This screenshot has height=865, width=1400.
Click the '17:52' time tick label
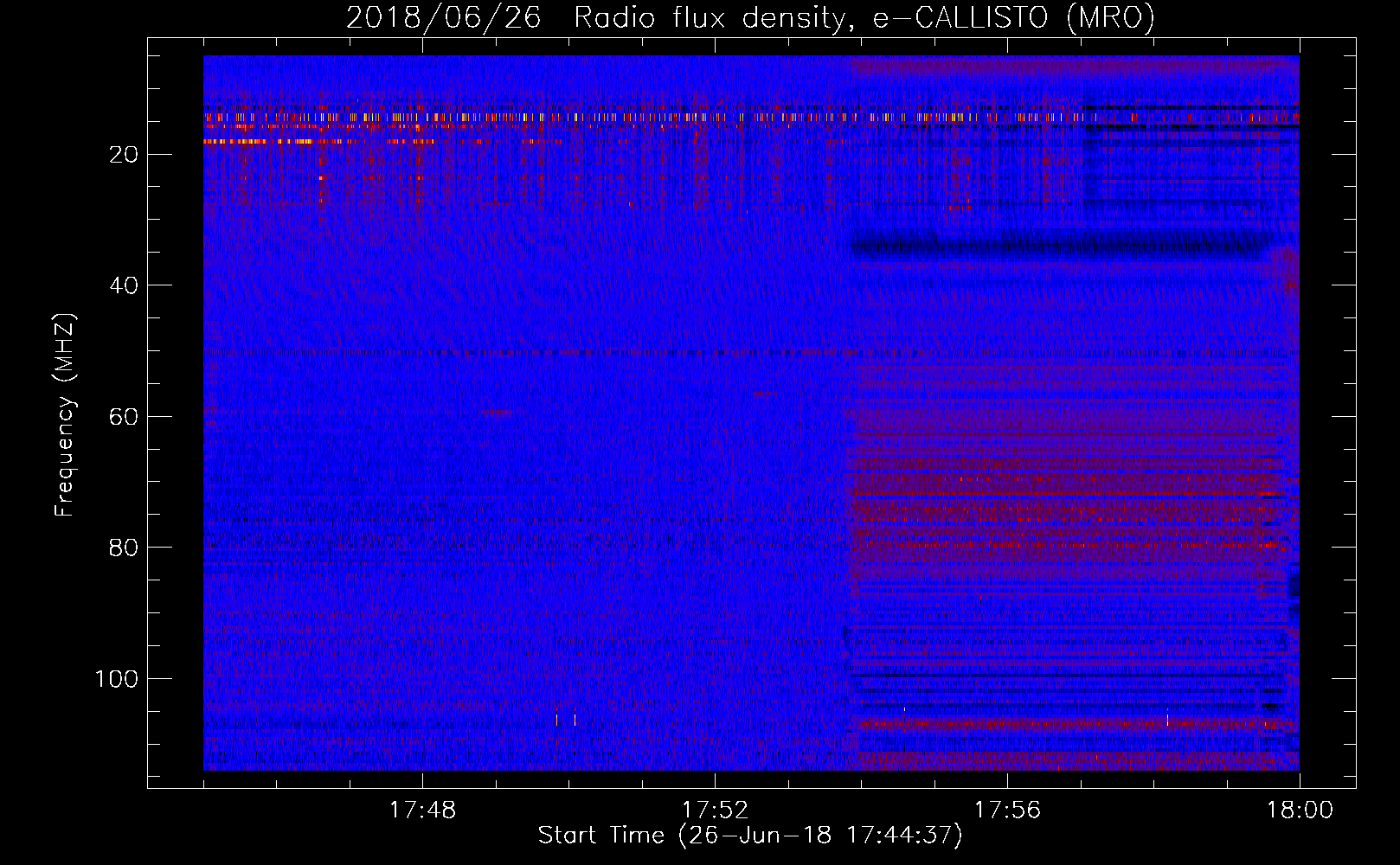(715, 810)
